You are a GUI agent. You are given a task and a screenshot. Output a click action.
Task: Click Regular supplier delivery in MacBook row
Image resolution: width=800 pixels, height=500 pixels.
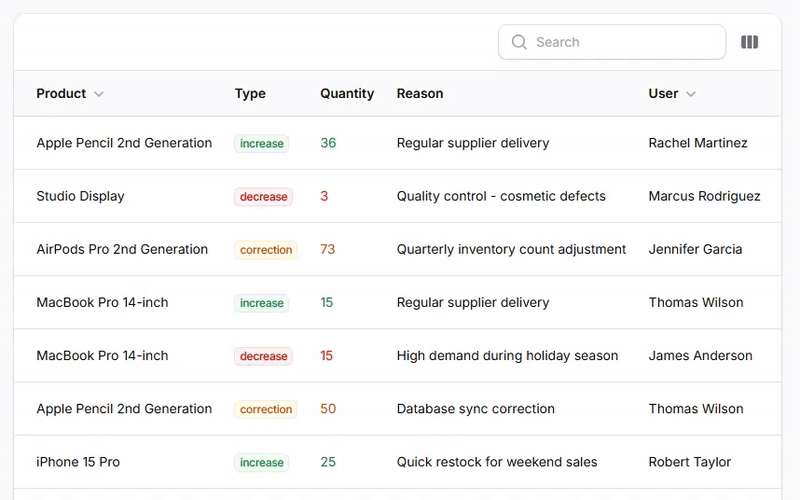(x=473, y=302)
